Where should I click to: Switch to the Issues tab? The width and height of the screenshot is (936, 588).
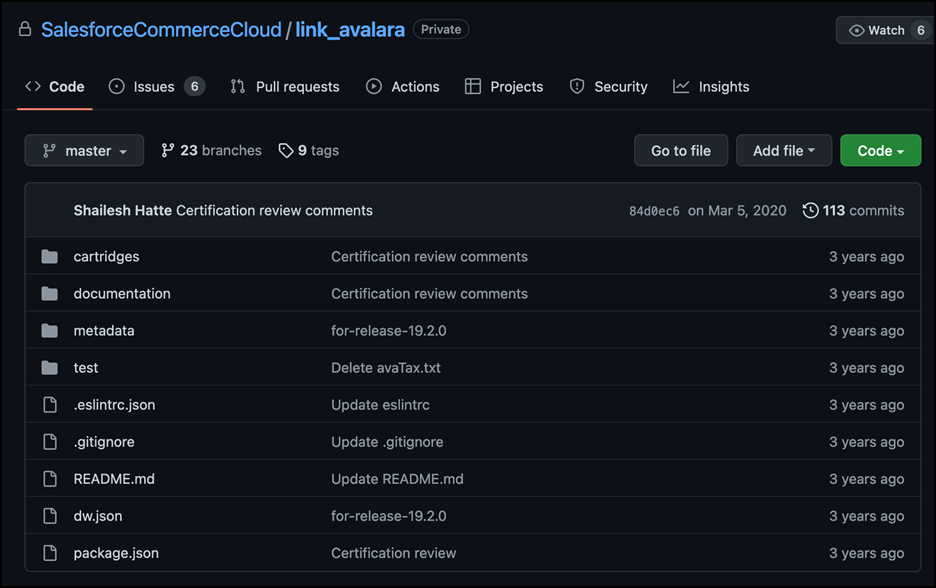156,87
